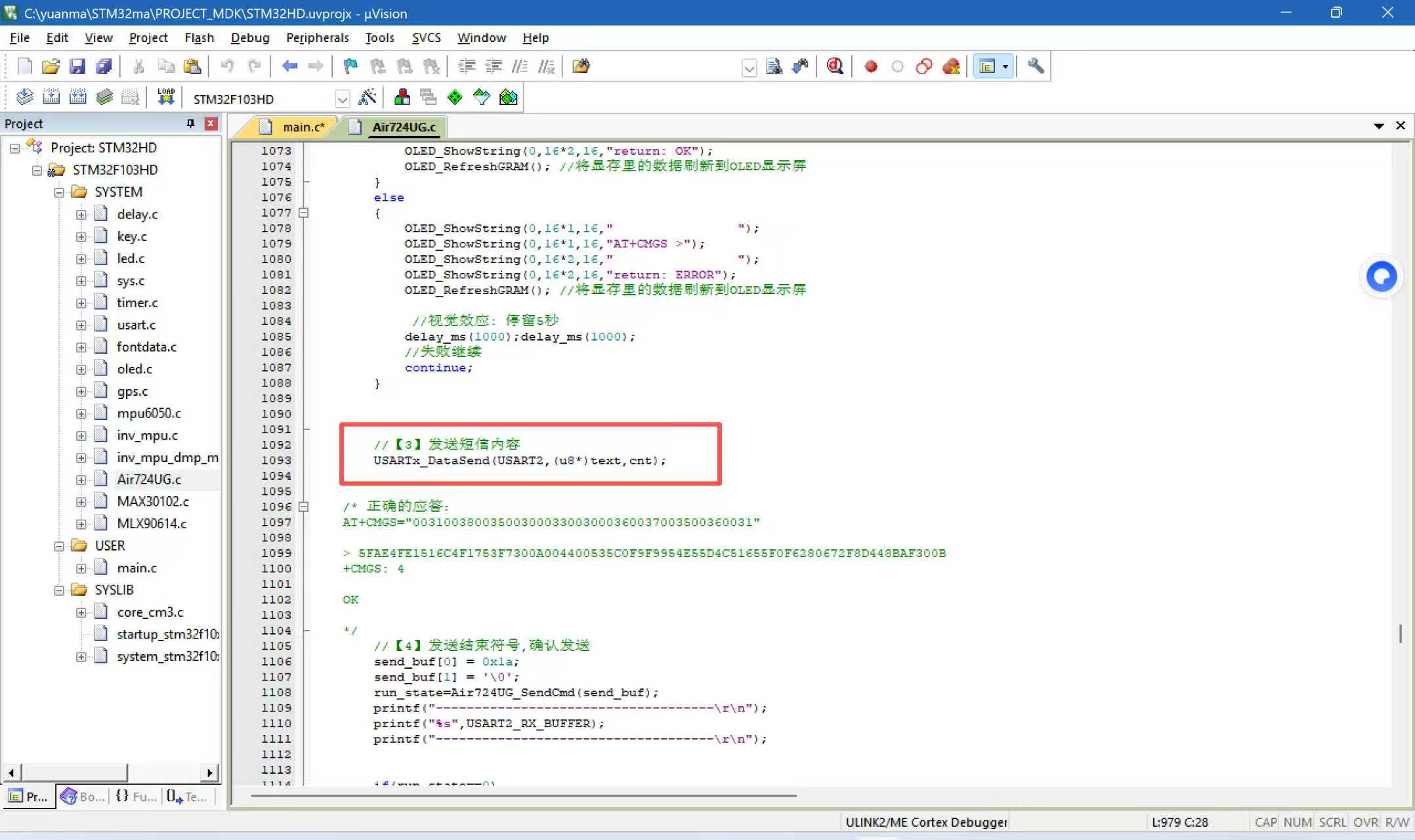Select Air724UG.c in the project tree
Viewport: 1415px width, 840px height.
pyautogui.click(x=149, y=480)
